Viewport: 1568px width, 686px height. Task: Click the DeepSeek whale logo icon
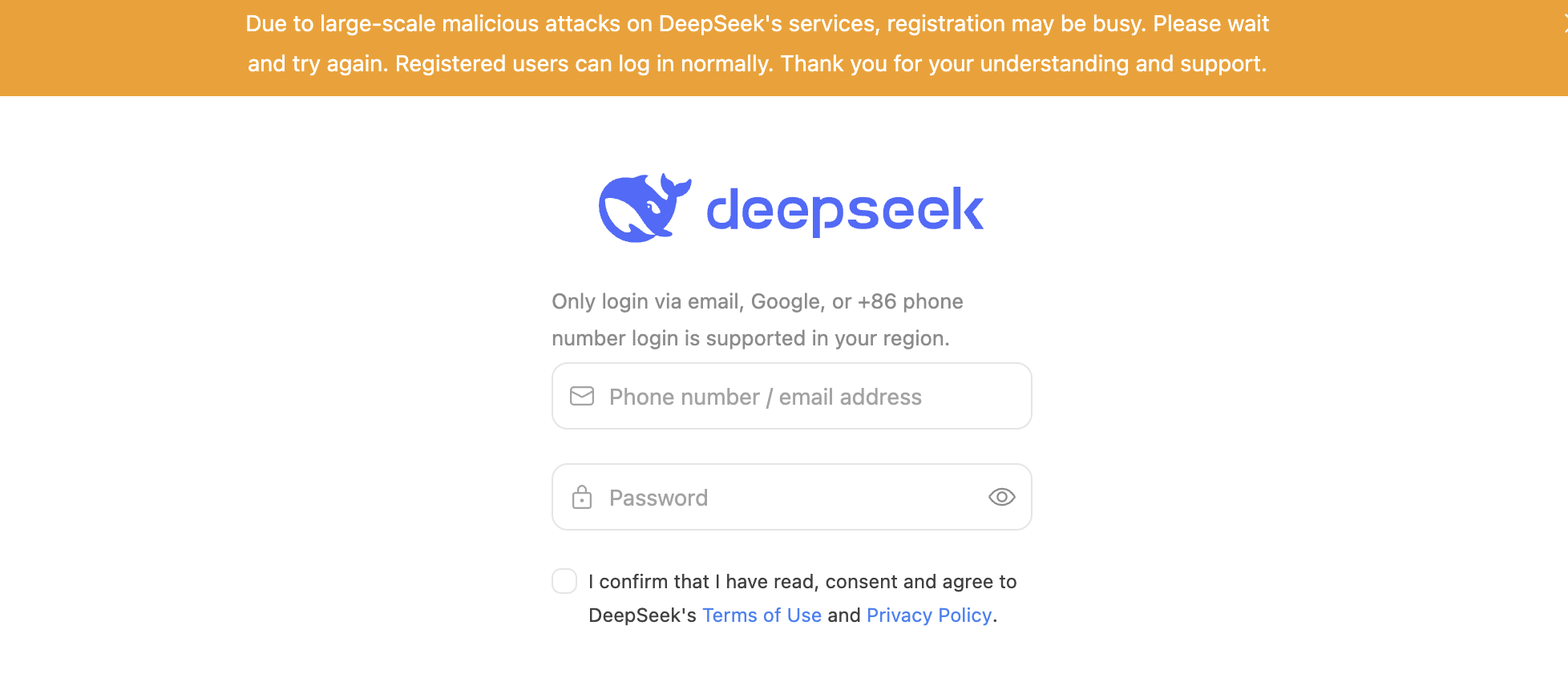click(645, 208)
